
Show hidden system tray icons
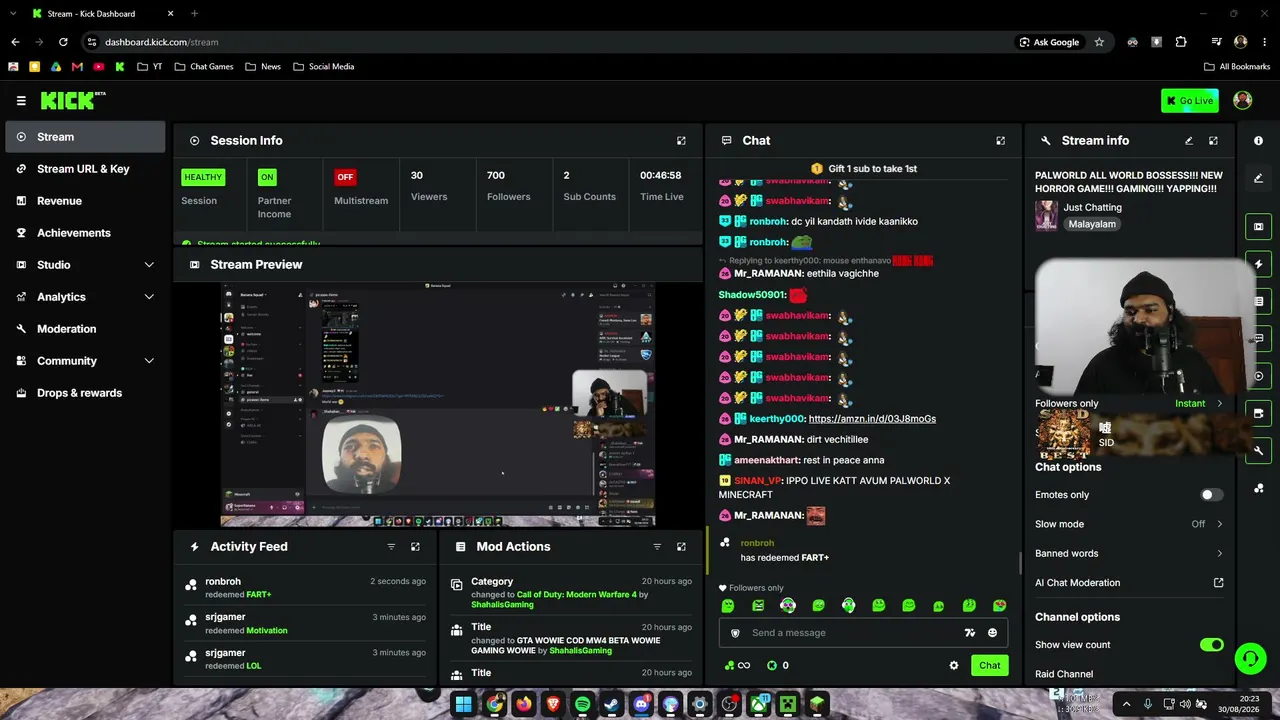point(1126,704)
